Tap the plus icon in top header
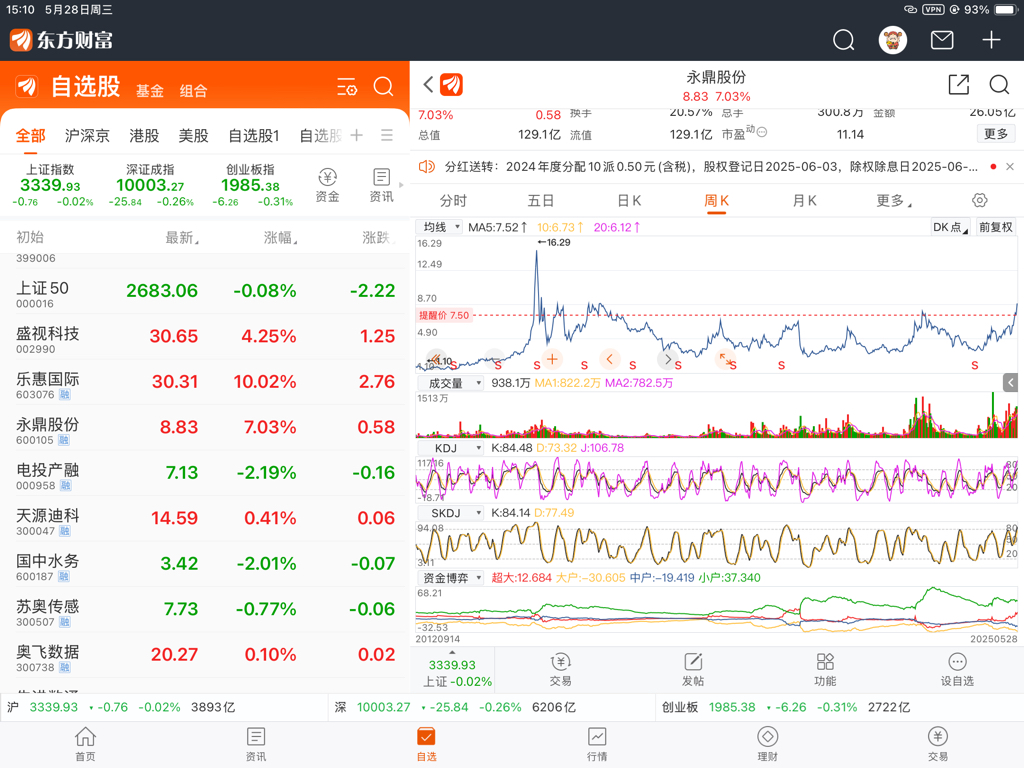1024x768 pixels. tap(991, 40)
